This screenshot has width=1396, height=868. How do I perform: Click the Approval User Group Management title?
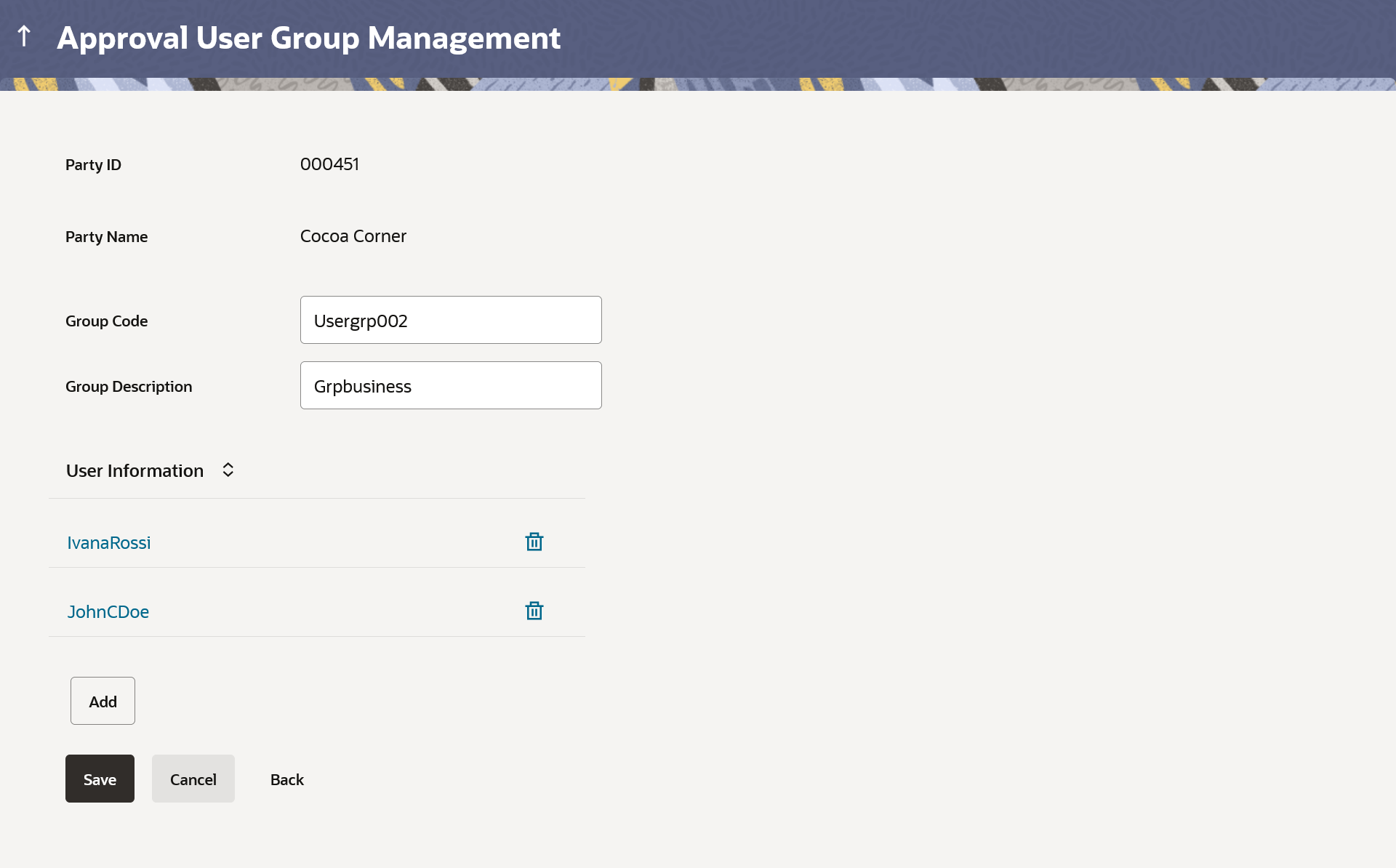308,38
